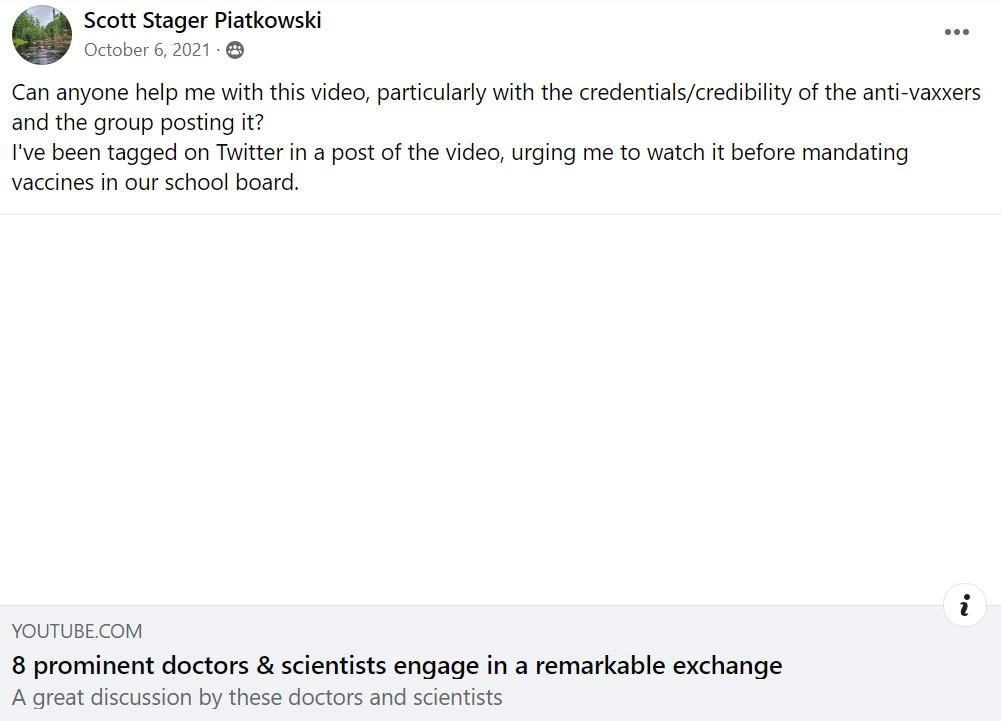Image resolution: width=1001 pixels, height=721 pixels.
Task: Open '8 prominent doctors & scientists' video link
Action: [396, 665]
